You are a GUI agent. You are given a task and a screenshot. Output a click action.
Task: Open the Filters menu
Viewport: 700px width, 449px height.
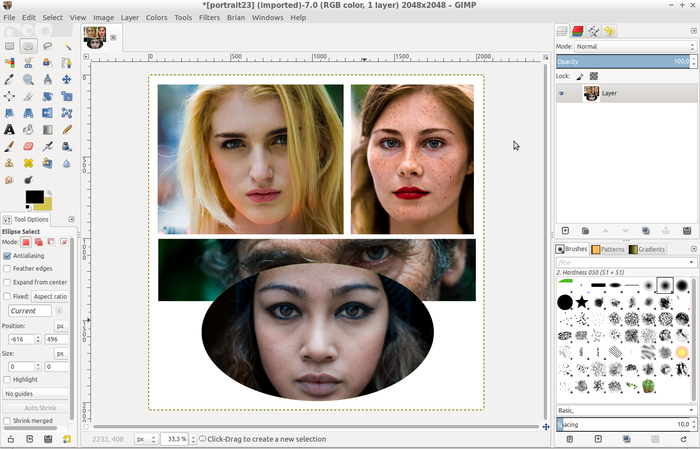209,17
